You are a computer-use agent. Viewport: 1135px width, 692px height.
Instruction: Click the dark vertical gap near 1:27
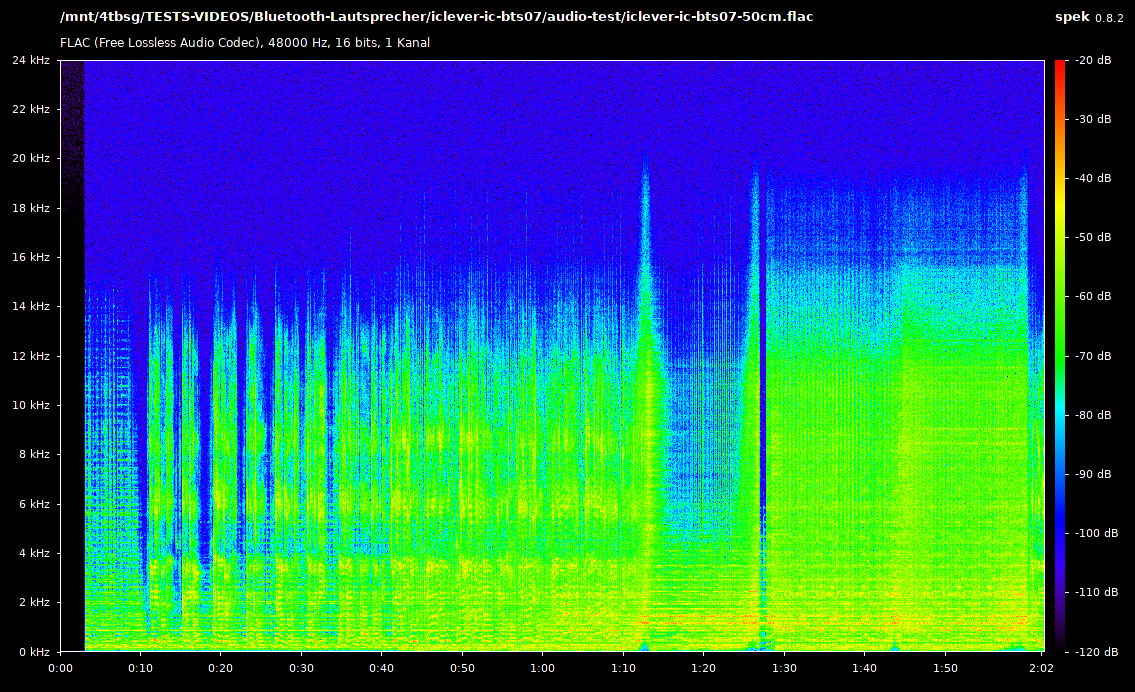pyautogui.click(x=763, y=405)
